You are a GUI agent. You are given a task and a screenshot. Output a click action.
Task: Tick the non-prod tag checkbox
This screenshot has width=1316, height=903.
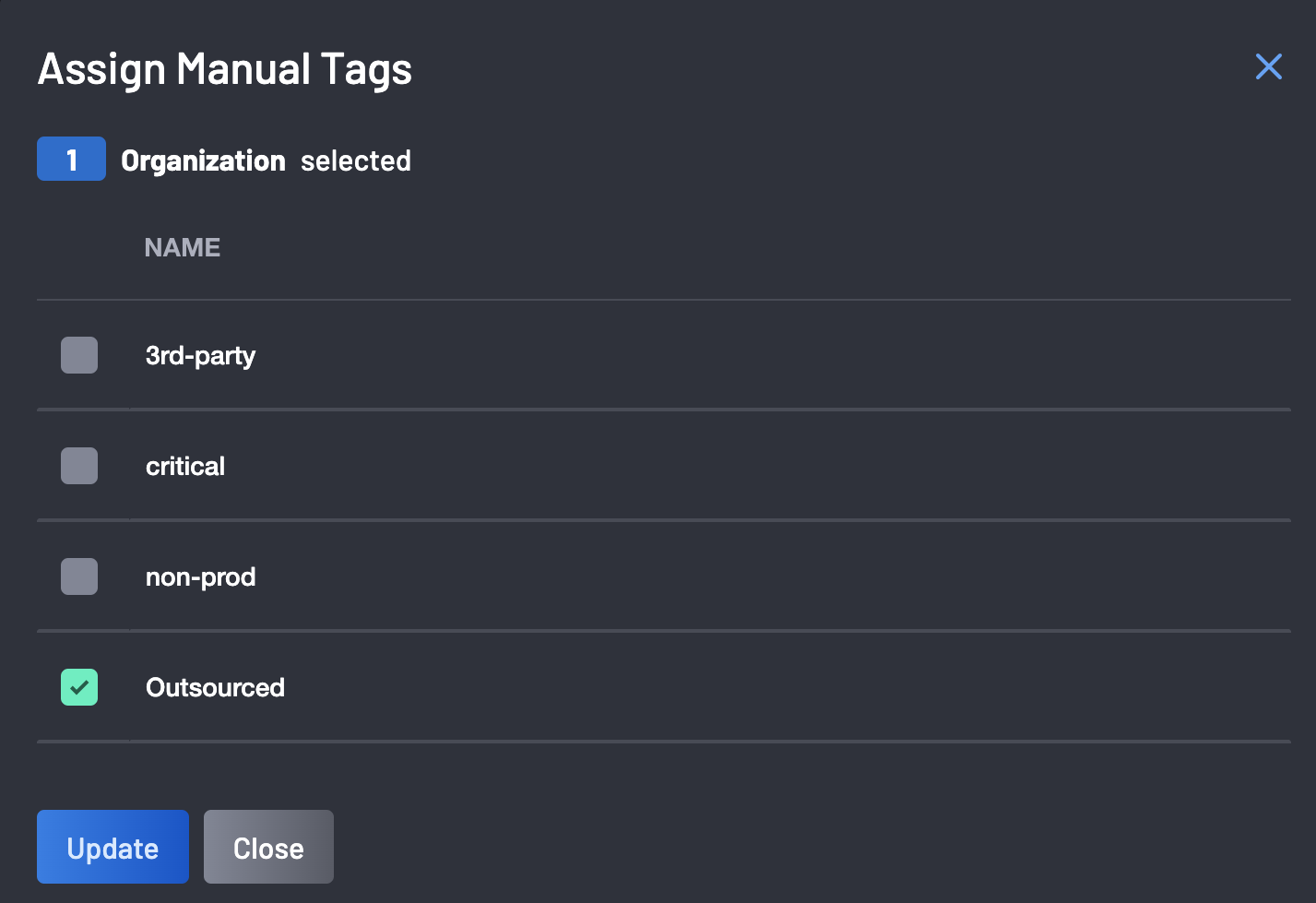(x=79, y=576)
